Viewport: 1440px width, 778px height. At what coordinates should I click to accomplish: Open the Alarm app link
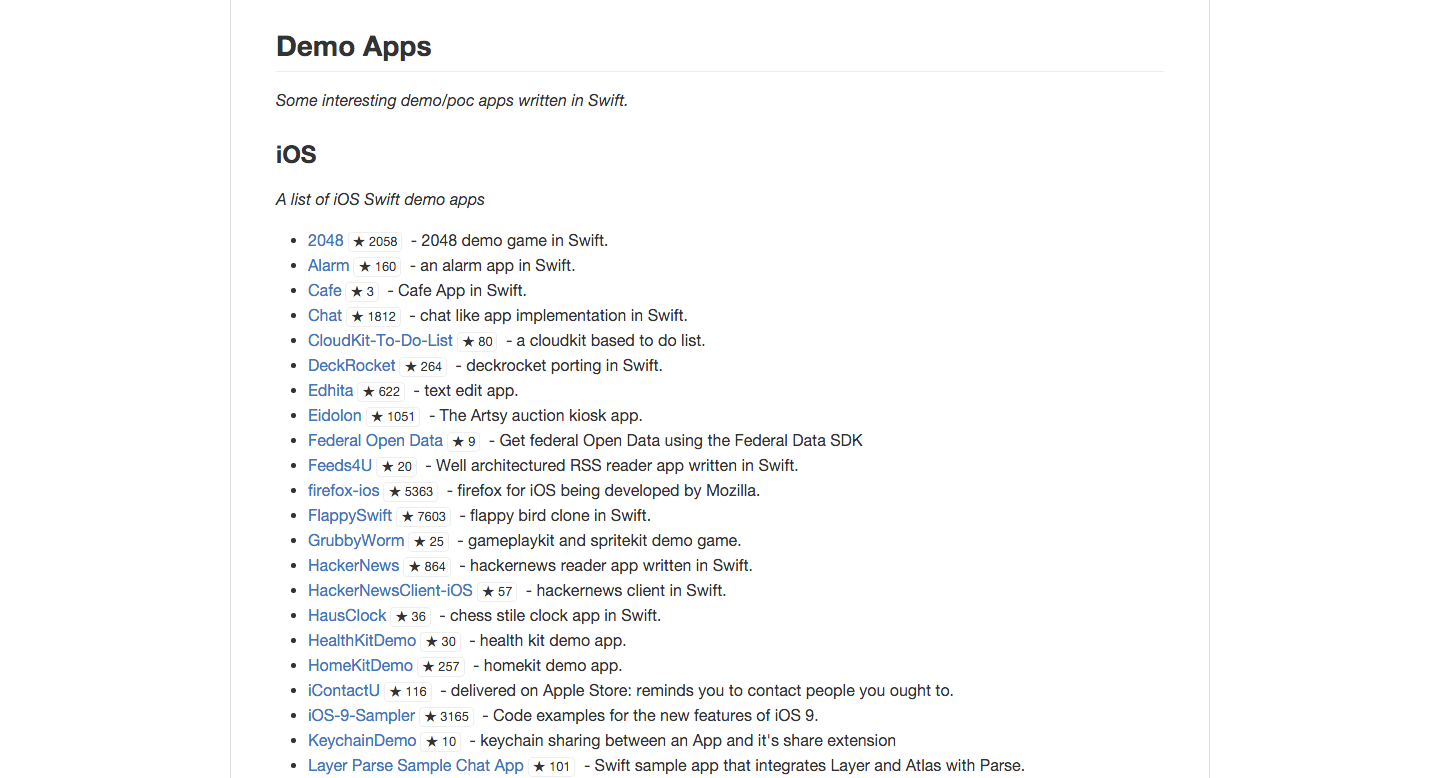click(329, 265)
